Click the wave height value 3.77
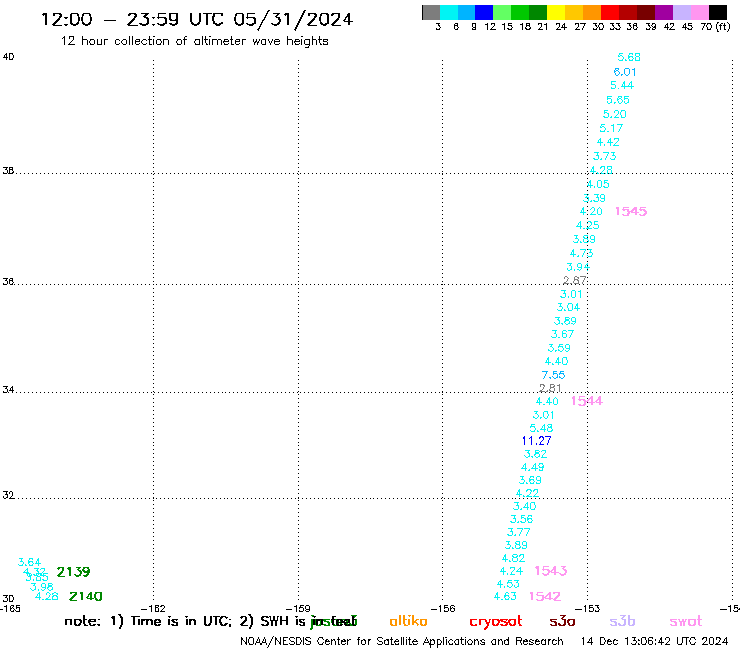 pos(519,532)
